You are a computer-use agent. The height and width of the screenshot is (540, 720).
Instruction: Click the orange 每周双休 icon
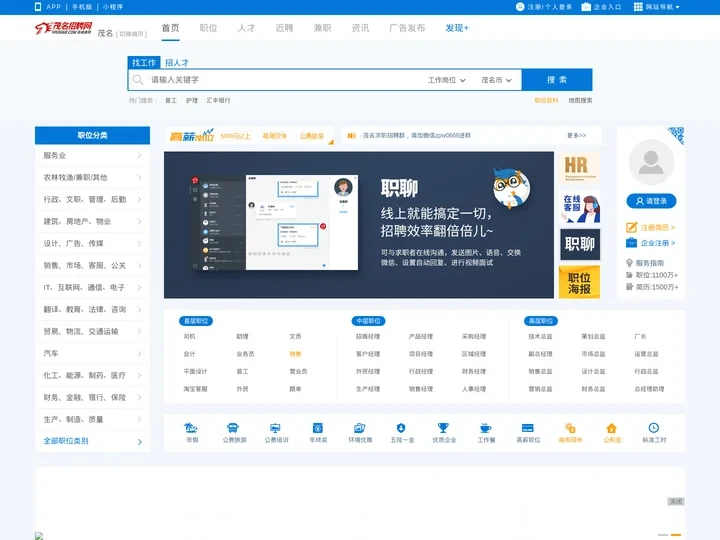pyautogui.click(x=570, y=428)
